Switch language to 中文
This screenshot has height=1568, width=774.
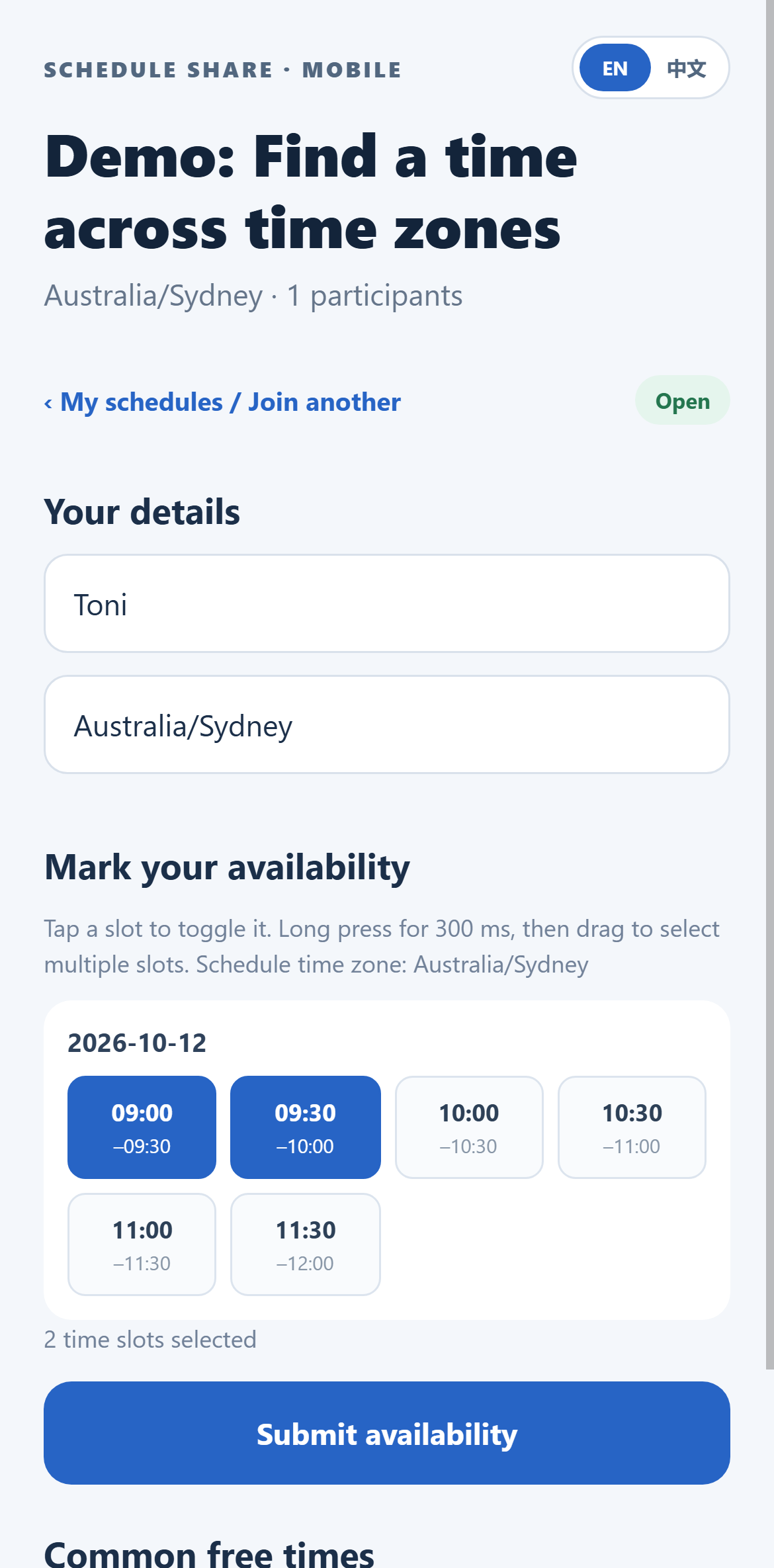point(687,67)
